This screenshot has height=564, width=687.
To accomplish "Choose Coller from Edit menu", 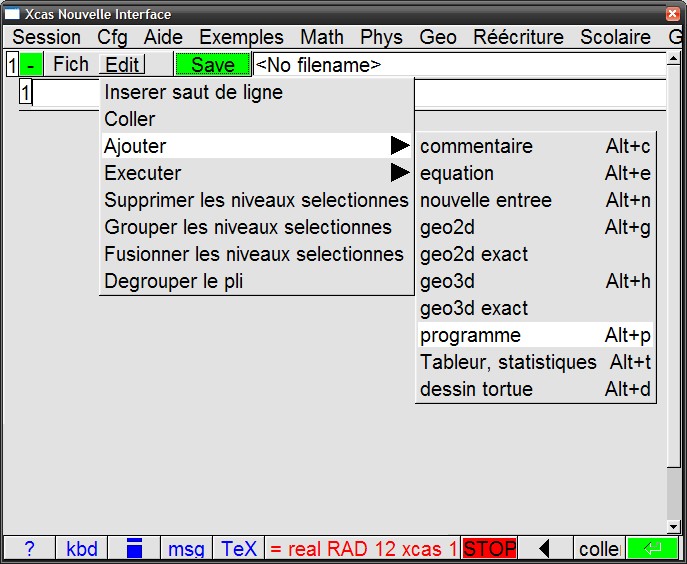I will (x=256, y=119).
